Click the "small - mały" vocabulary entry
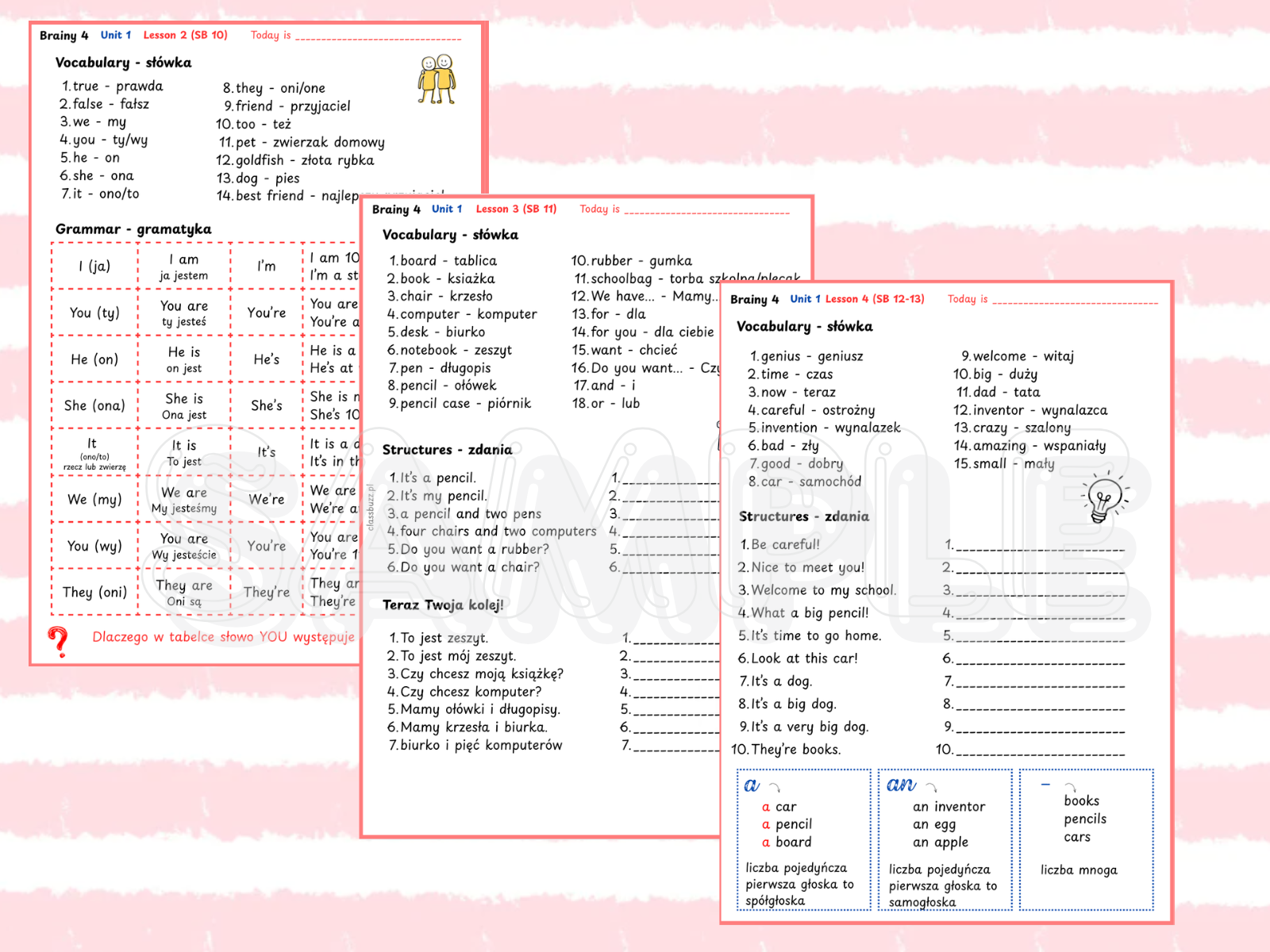 click(x=1004, y=464)
